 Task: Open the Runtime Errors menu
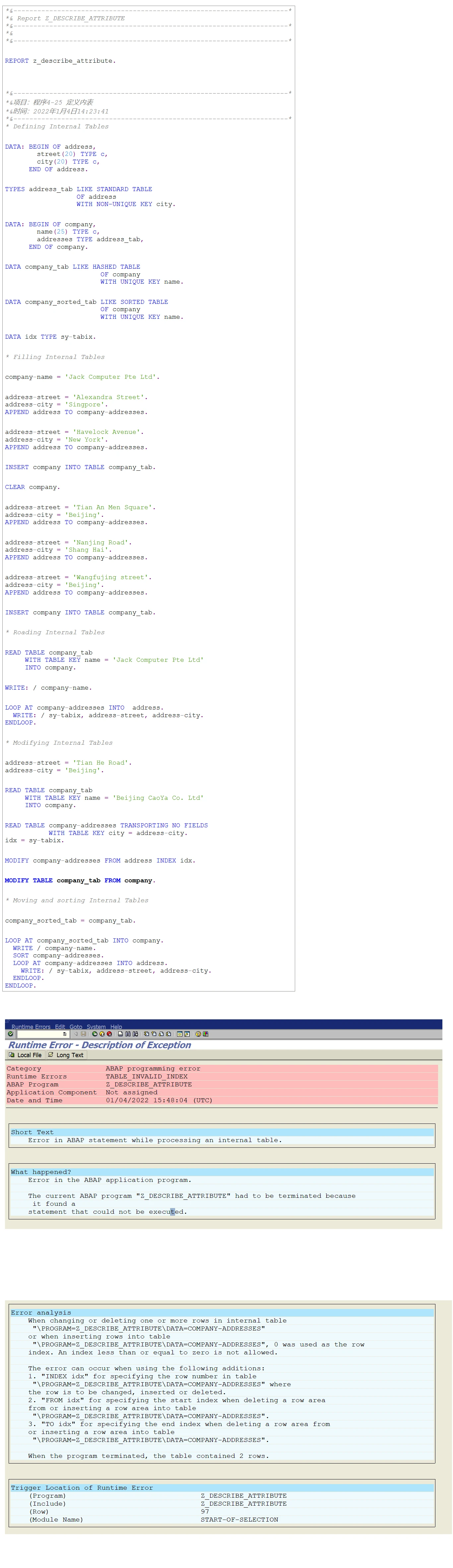(x=31, y=1027)
